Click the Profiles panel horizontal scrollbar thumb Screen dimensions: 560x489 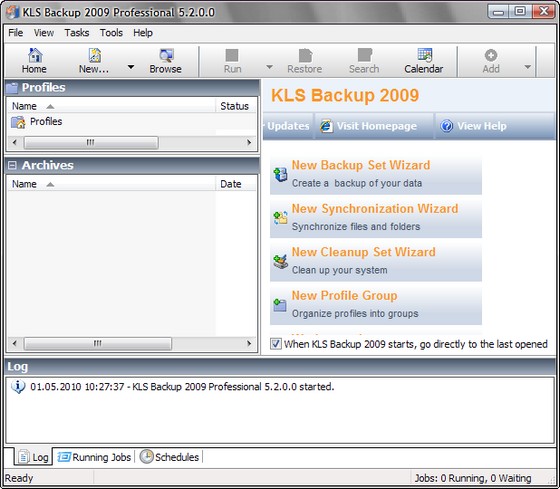pyautogui.click(x=91, y=143)
